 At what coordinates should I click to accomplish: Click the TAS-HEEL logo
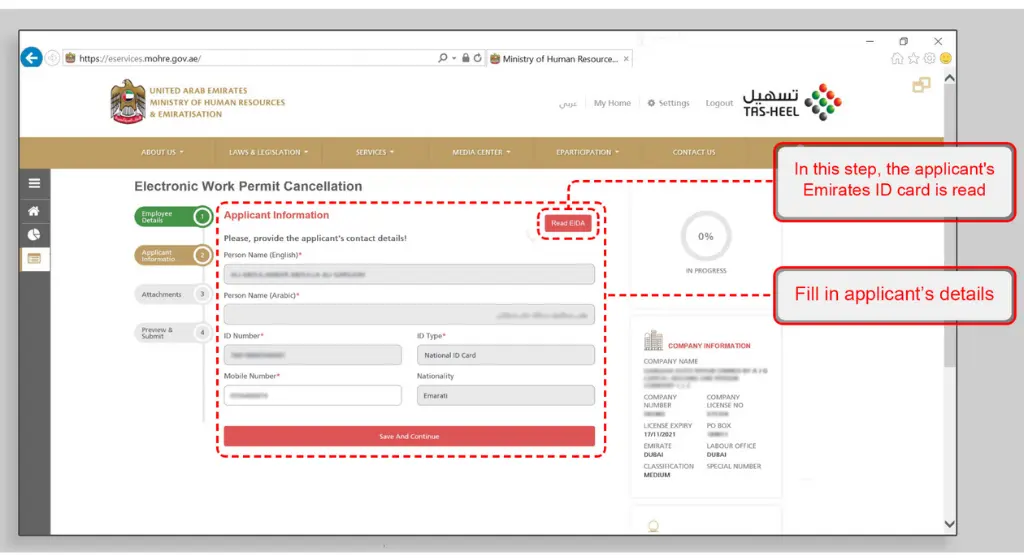792,103
